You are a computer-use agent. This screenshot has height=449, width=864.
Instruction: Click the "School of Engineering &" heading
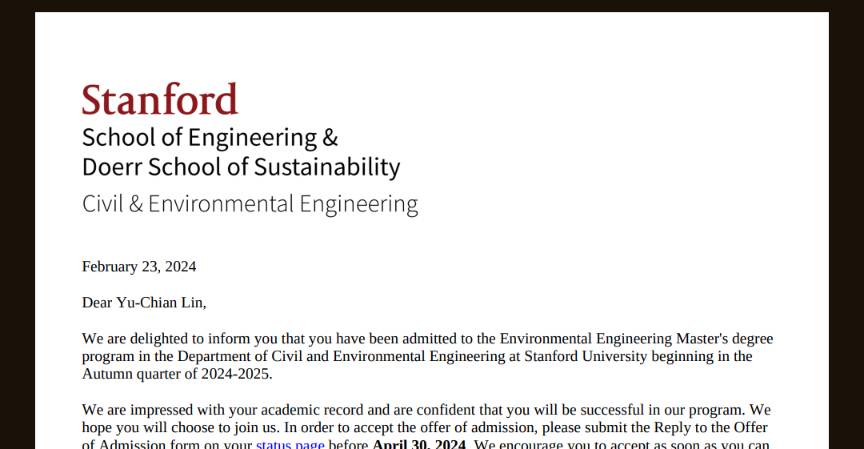(x=210, y=137)
